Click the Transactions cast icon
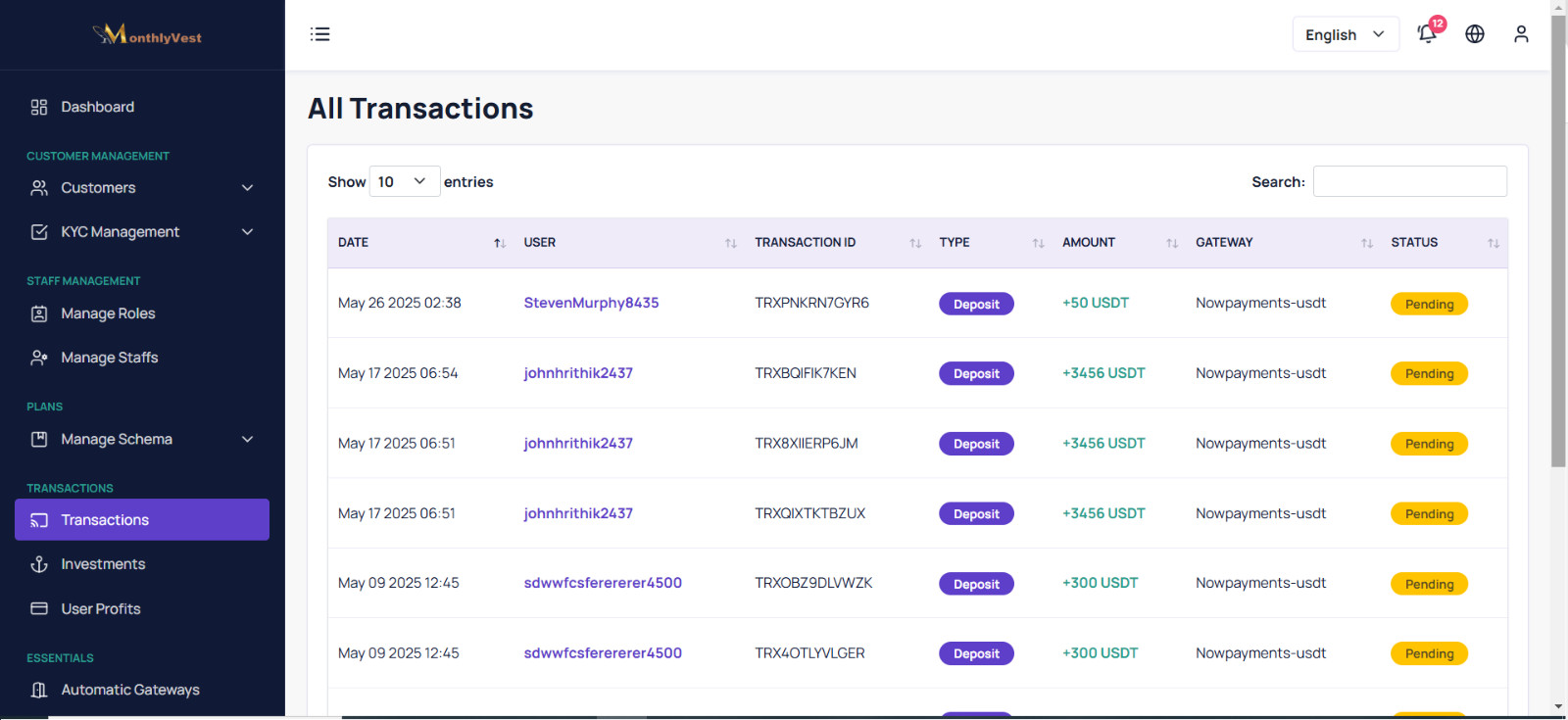 [x=39, y=520]
